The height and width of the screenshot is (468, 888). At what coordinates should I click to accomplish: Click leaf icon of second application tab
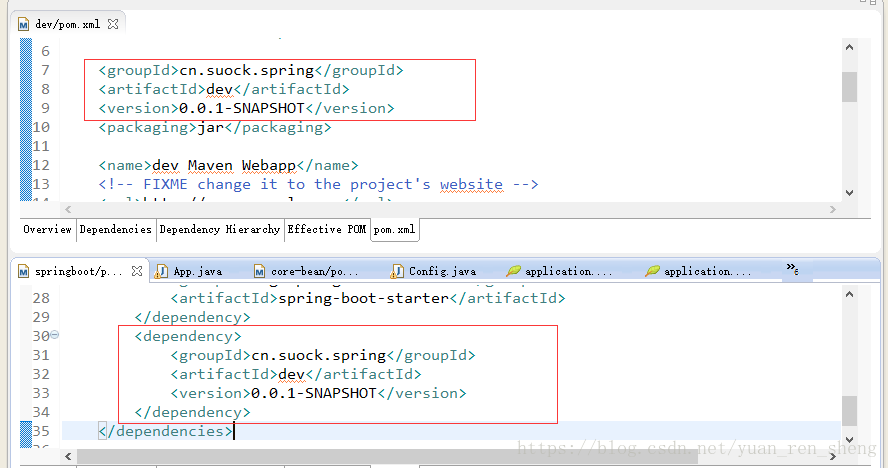(652, 271)
